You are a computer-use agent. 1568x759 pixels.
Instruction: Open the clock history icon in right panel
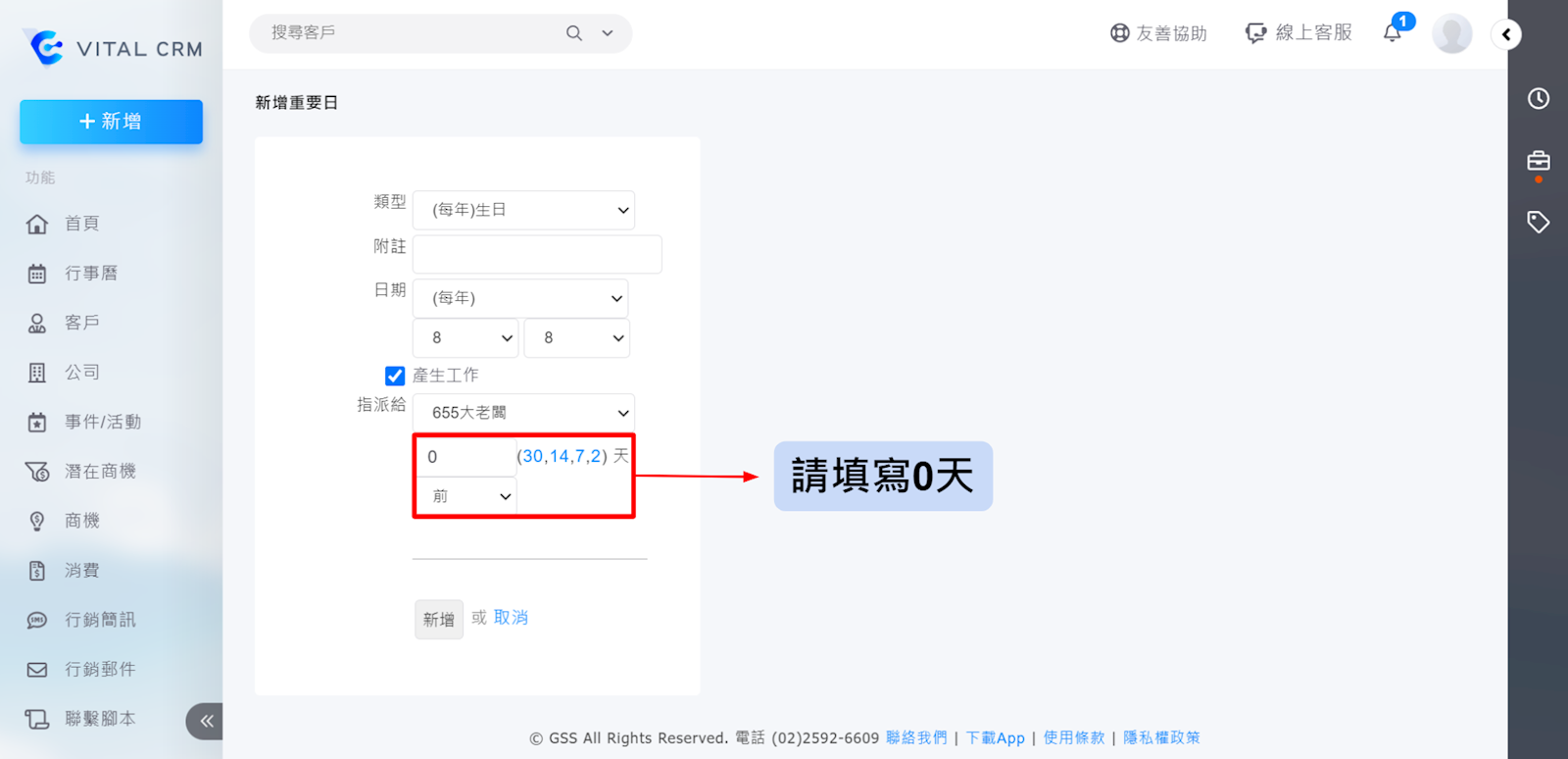click(1538, 98)
